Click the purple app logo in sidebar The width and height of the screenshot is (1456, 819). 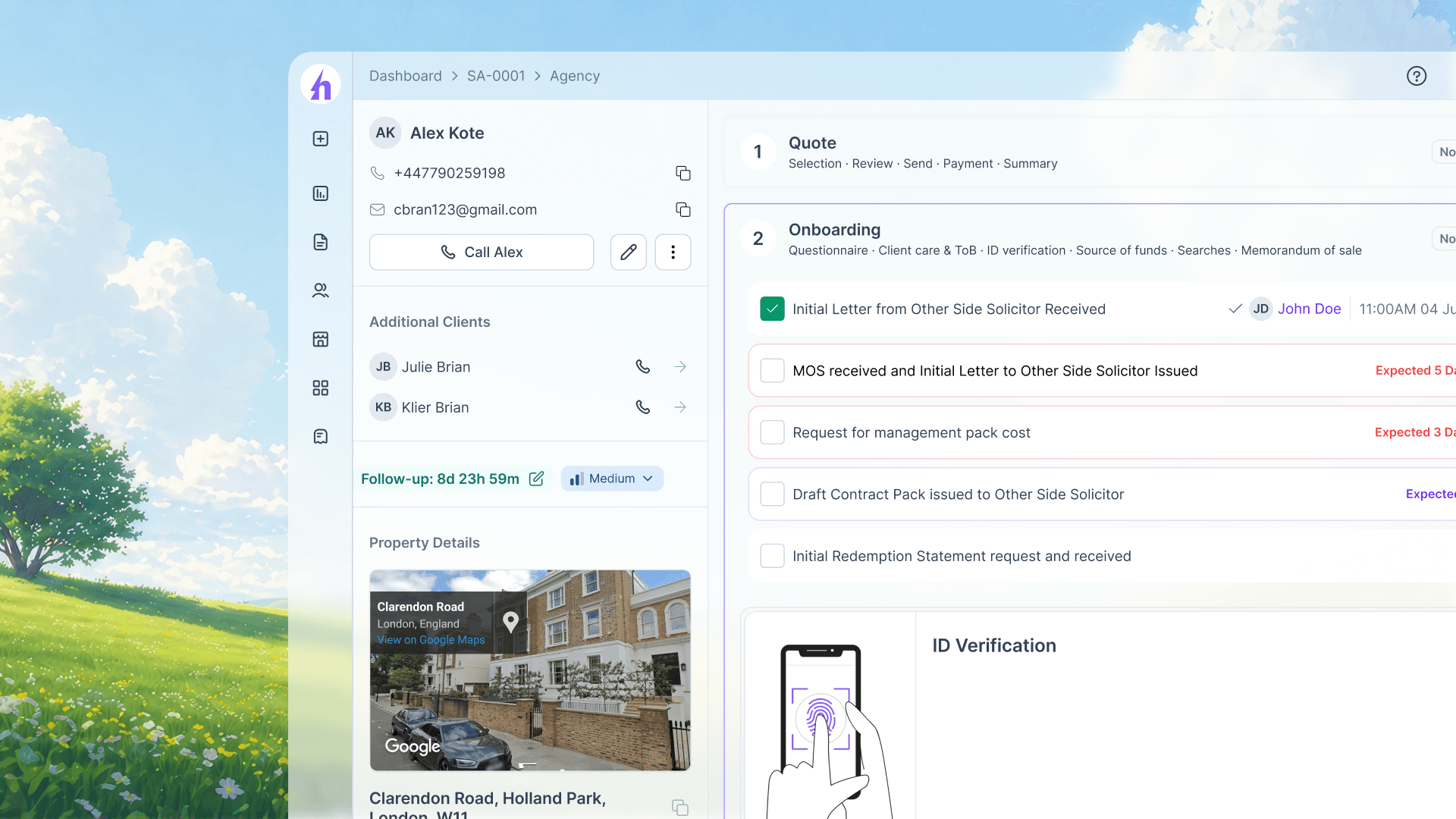tap(321, 83)
